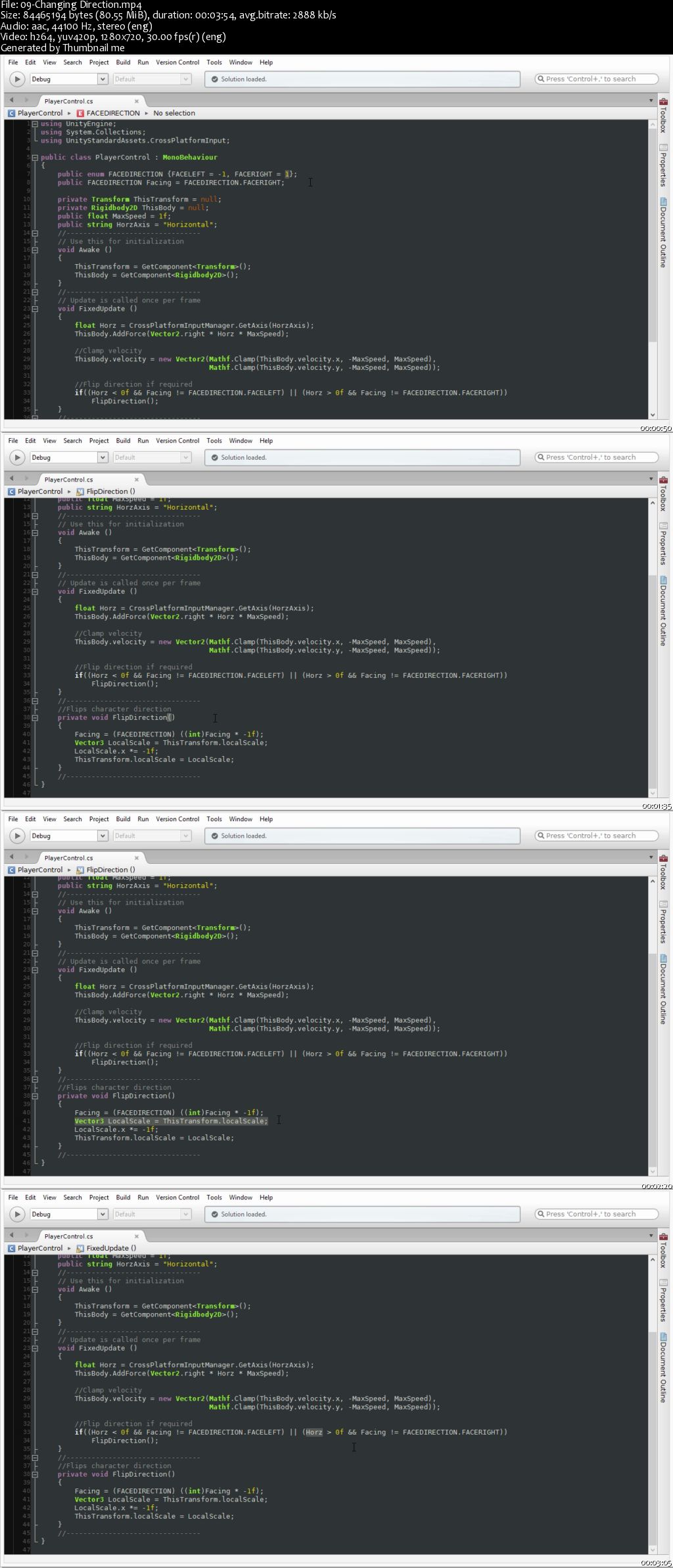Collapse the FixedUpdate () fold marker in the 00:03:05 frame
Screen dimensions: 673x1568
click(35, 1348)
